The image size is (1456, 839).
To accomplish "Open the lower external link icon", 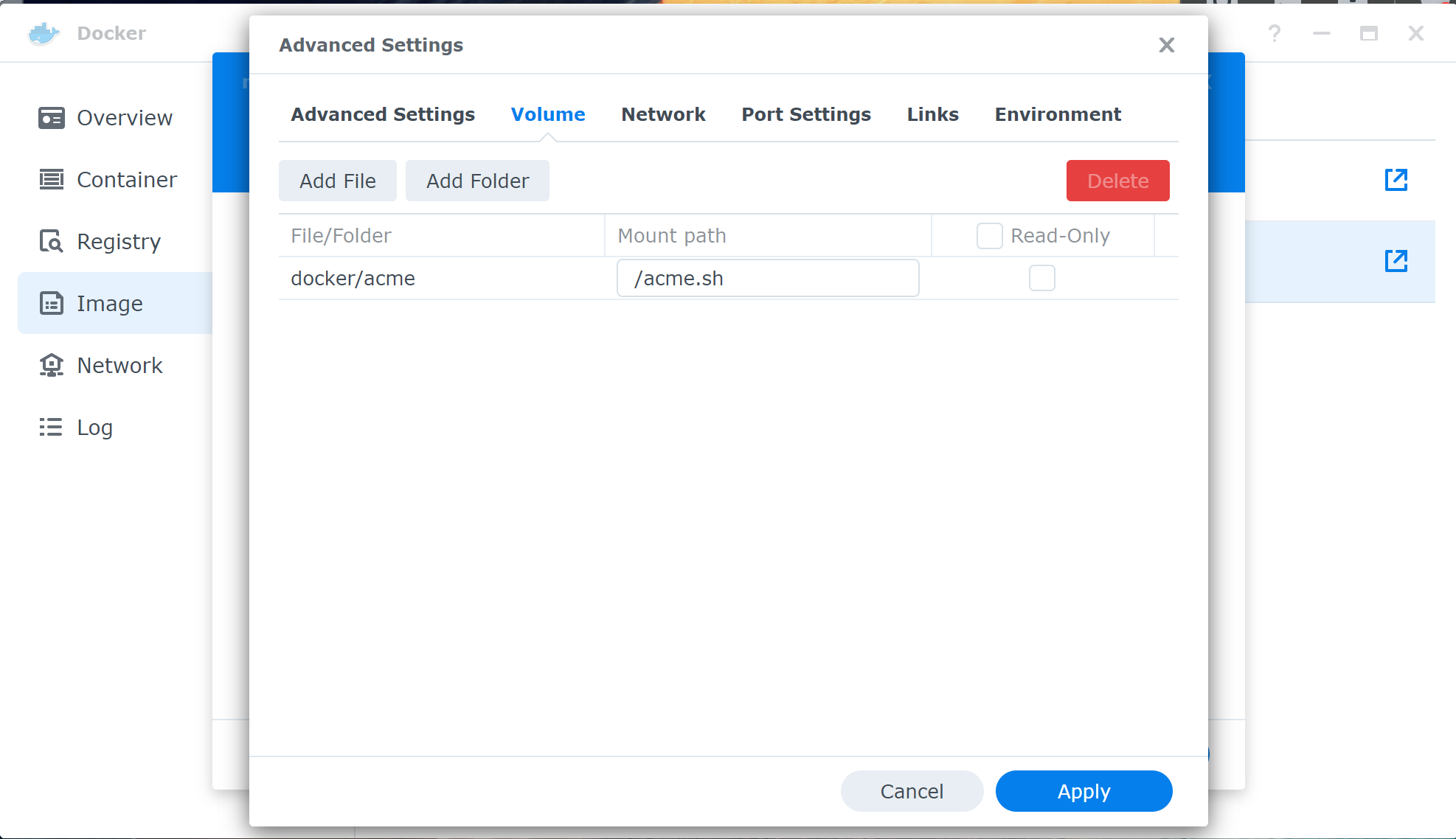I will tap(1396, 261).
